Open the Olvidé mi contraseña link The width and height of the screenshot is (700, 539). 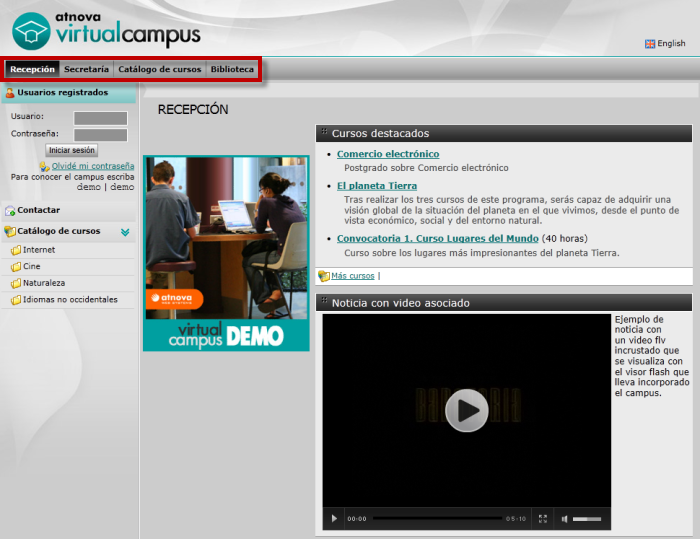pyautogui.click(x=93, y=166)
